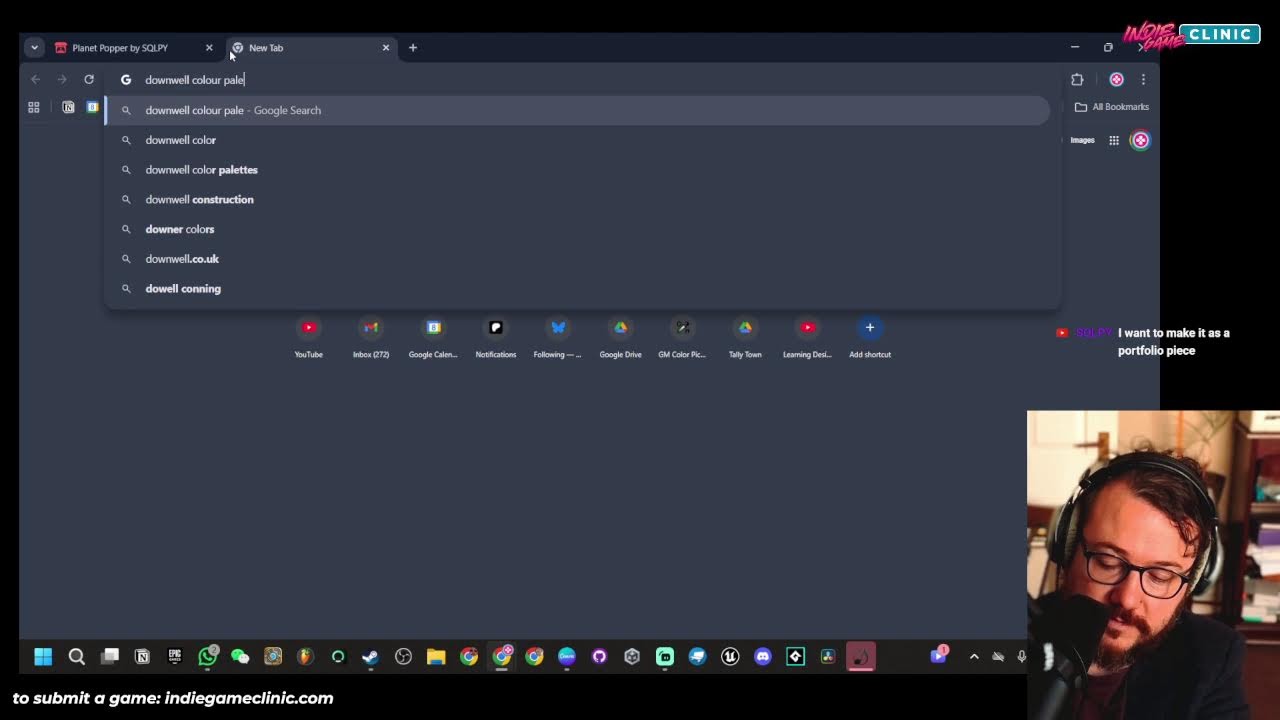Viewport: 1280px width, 720px height.
Task: Open the Notion bookmark icon
Action: pyautogui.click(x=68, y=107)
